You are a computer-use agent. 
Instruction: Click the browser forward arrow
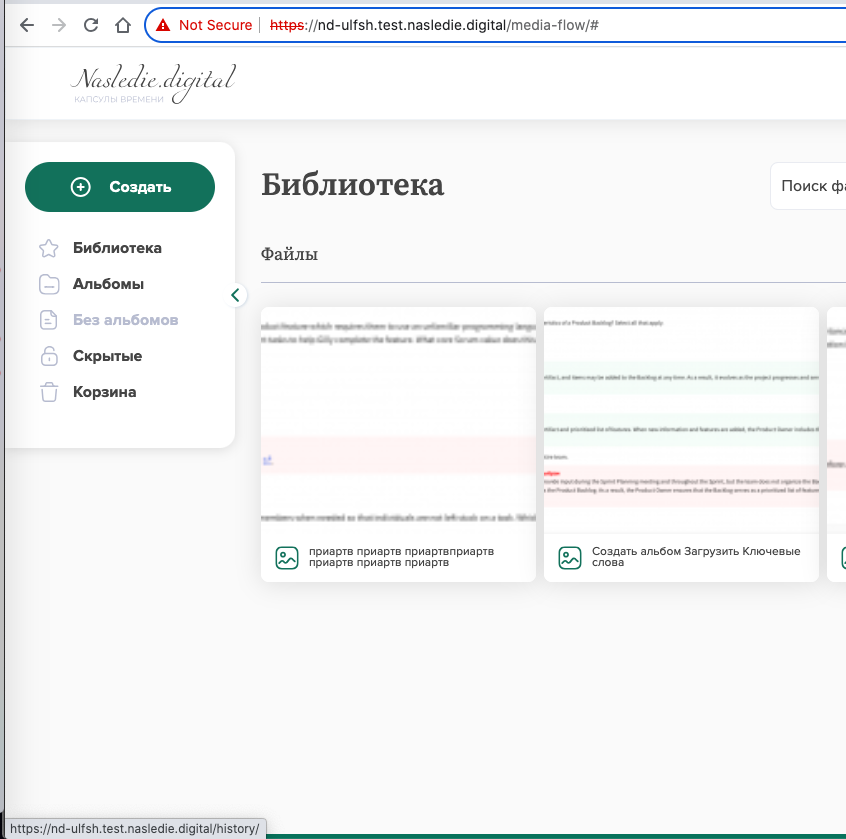59,25
